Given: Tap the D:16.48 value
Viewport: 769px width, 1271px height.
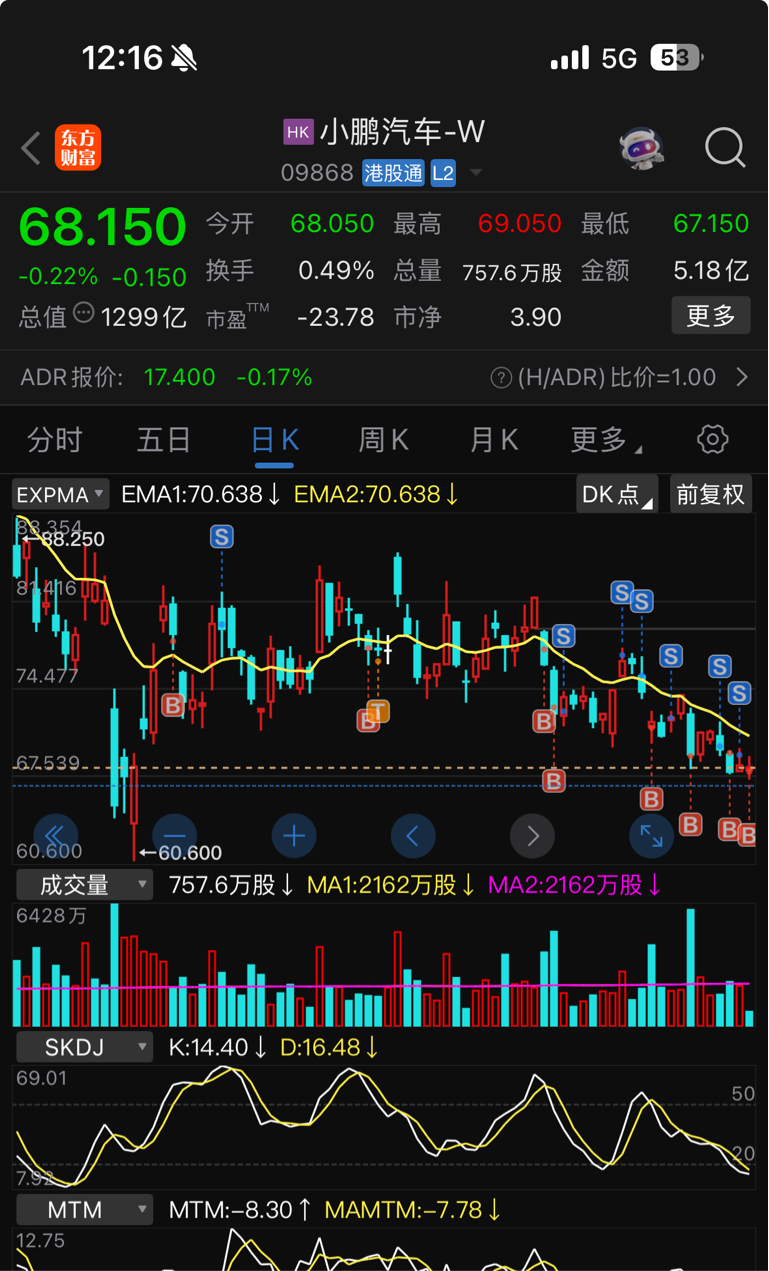Looking at the screenshot, I should 329,1047.
